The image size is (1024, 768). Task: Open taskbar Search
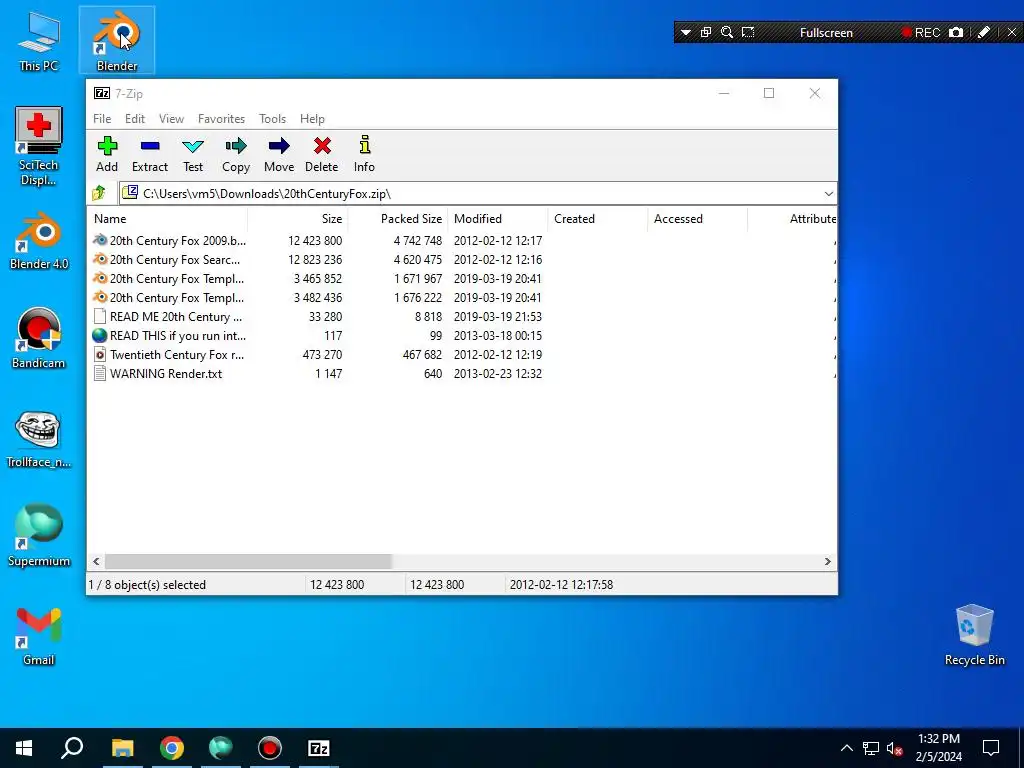72,748
